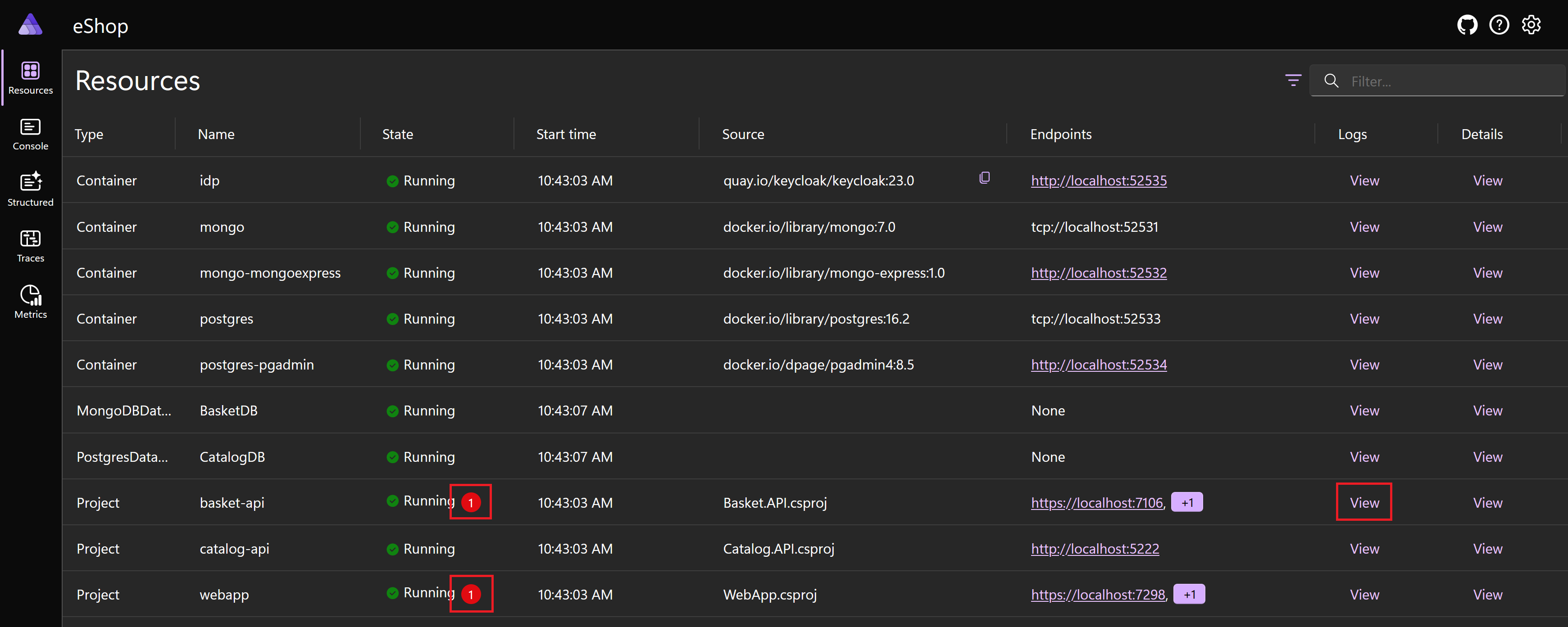View logs for basket-api

tap(1363, 502)
